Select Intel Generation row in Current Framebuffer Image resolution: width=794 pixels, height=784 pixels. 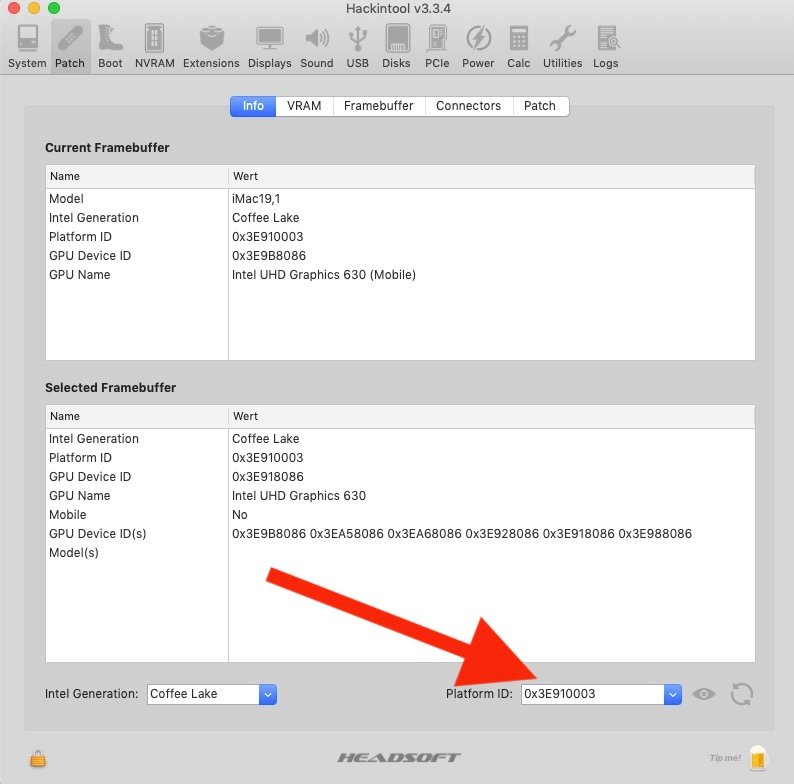click(x=400, y=218)
